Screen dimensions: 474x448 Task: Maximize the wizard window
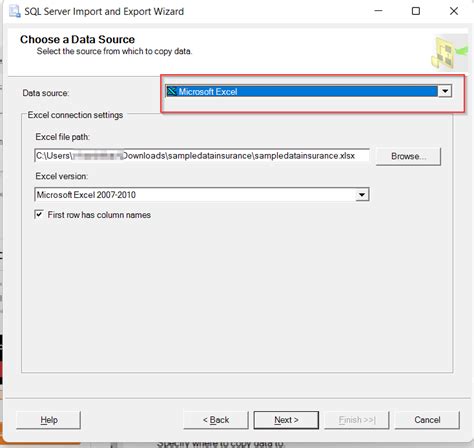[416, 11]
